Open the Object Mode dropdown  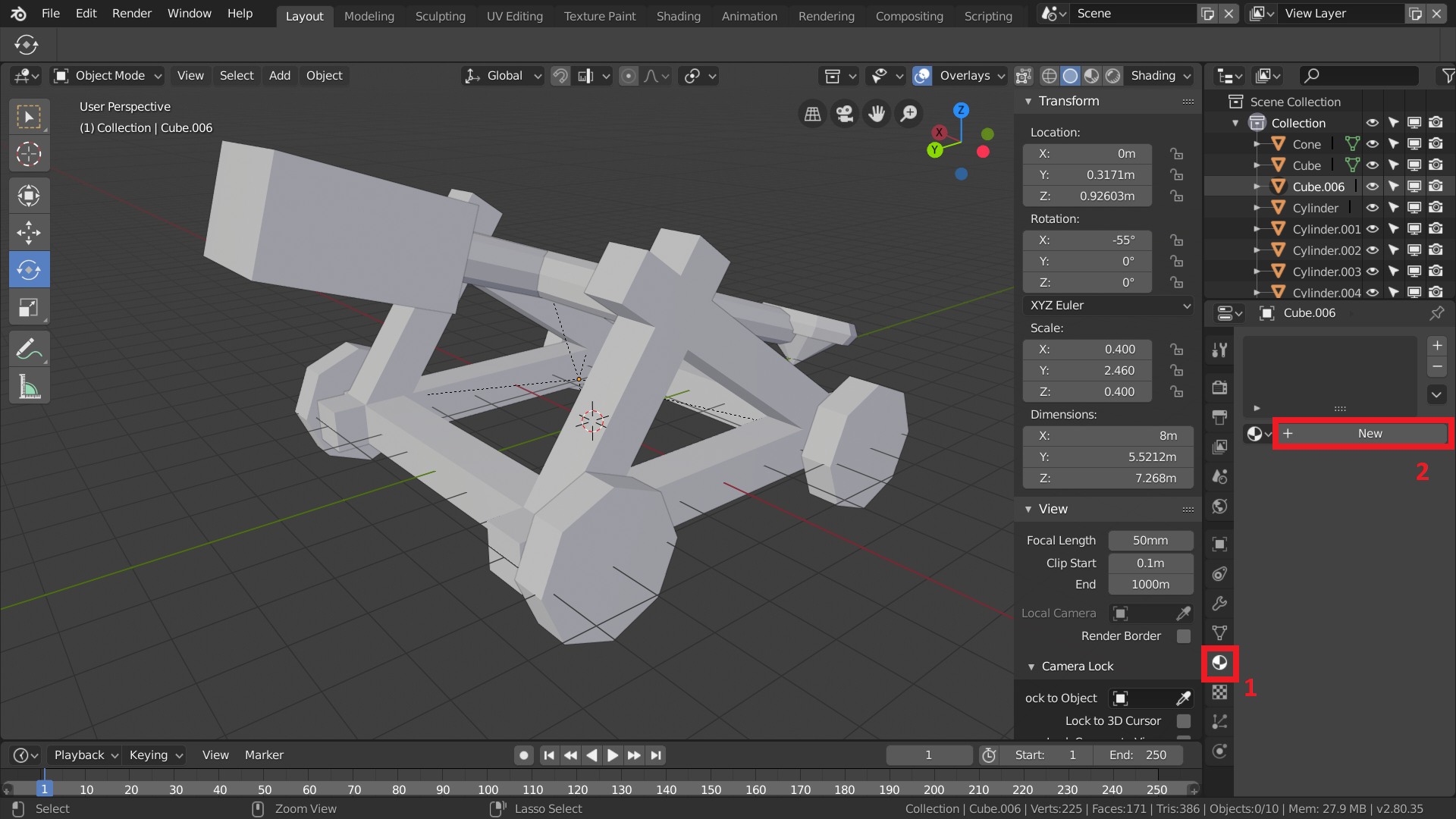[x=107, y=76]
